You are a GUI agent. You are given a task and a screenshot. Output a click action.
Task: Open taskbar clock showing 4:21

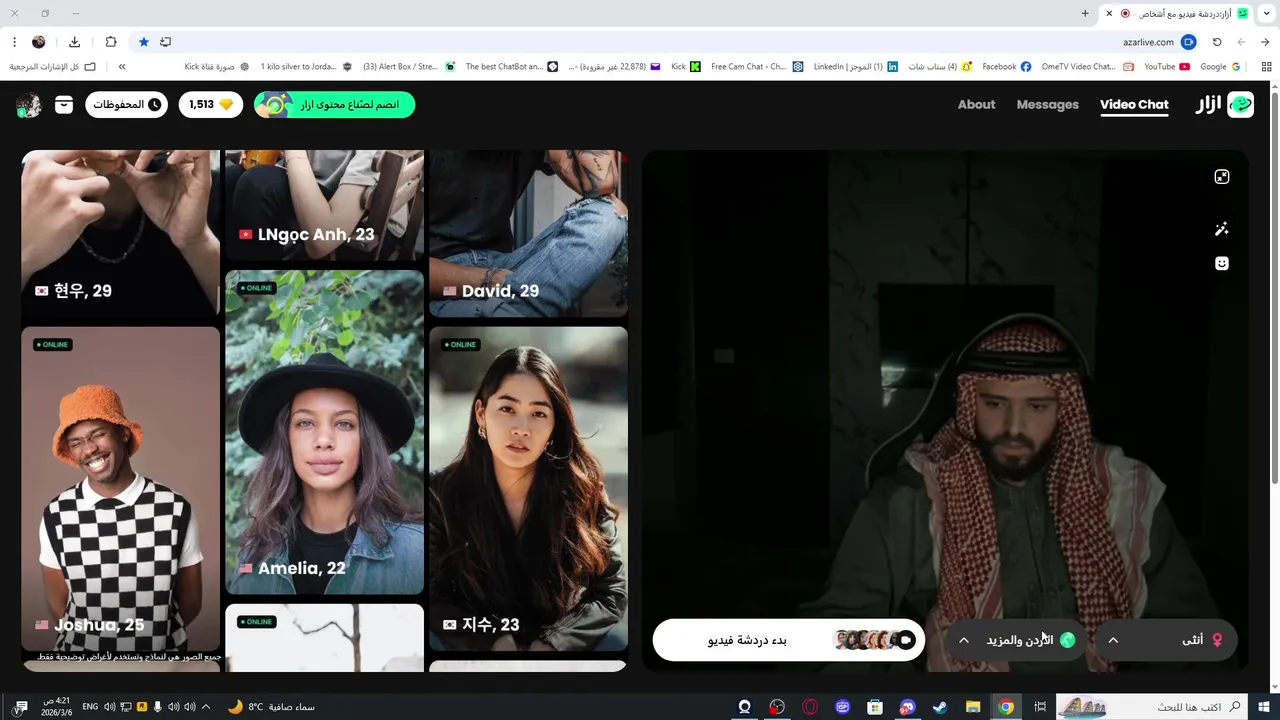tap(56, 707)
